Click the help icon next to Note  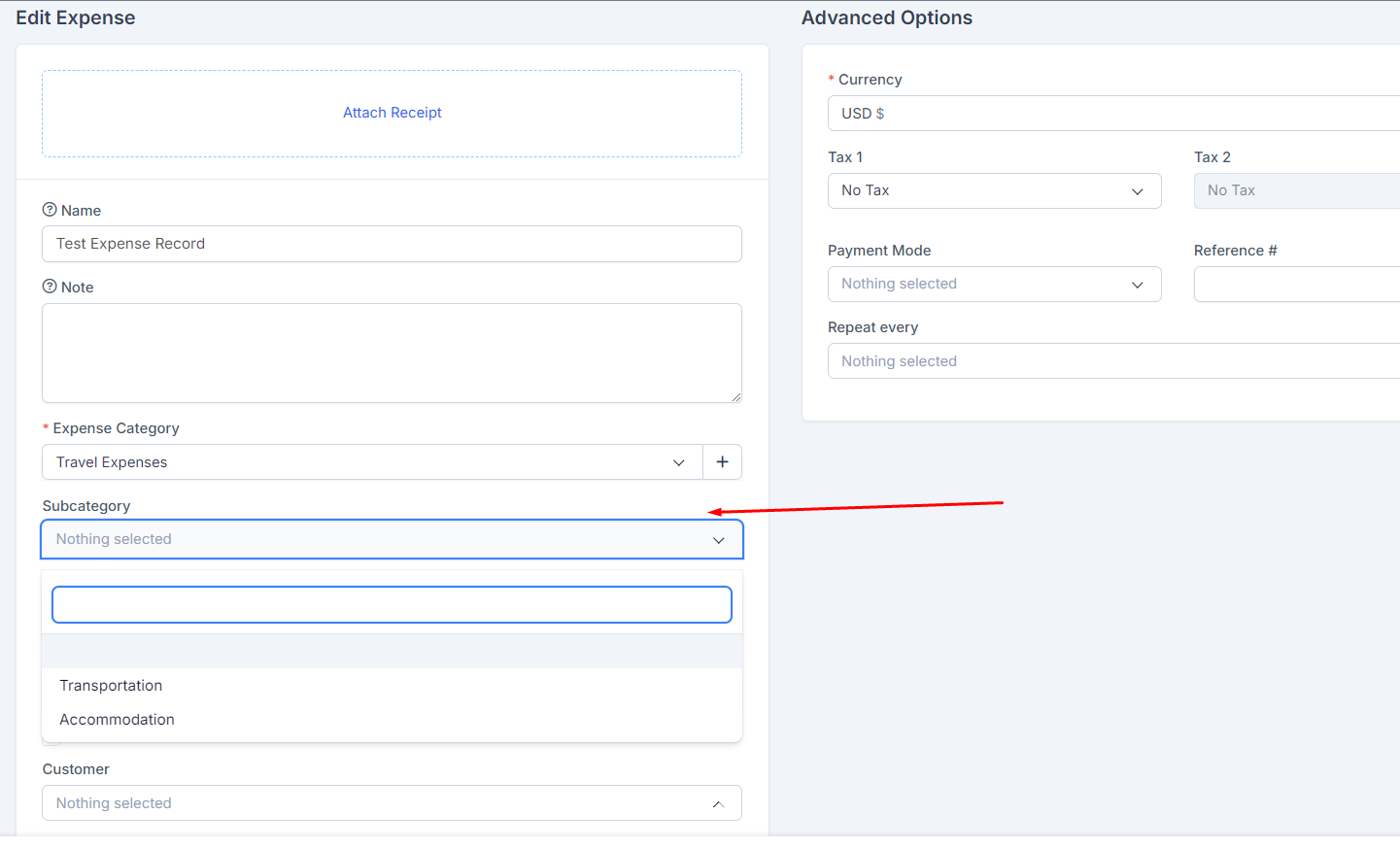pyautogui.click(x=50, y=287)
